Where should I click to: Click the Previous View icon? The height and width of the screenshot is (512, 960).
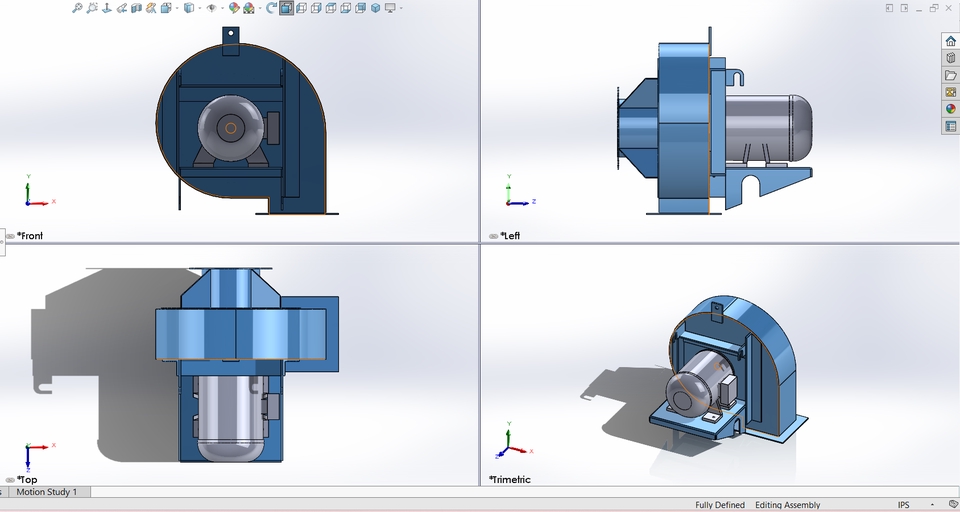(121, 8)
